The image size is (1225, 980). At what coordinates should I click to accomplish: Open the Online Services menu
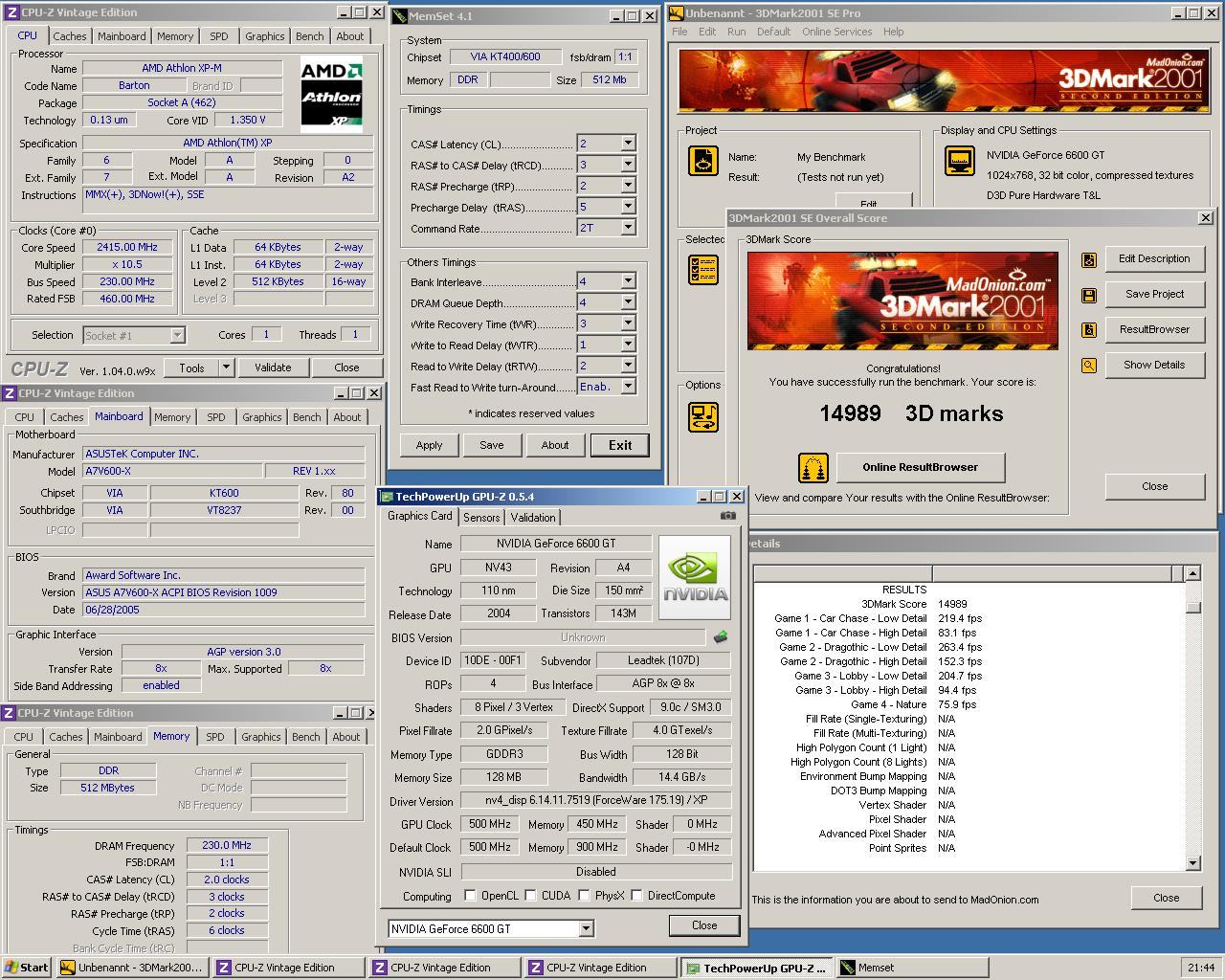point(836,32)
